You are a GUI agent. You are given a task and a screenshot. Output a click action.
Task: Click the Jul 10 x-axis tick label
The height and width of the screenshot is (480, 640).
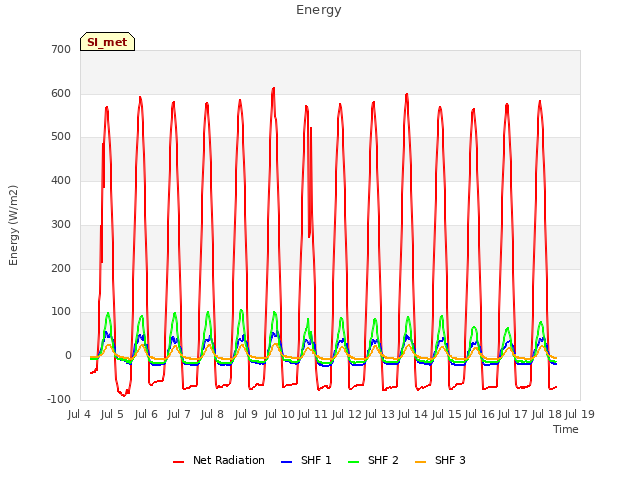280,414
